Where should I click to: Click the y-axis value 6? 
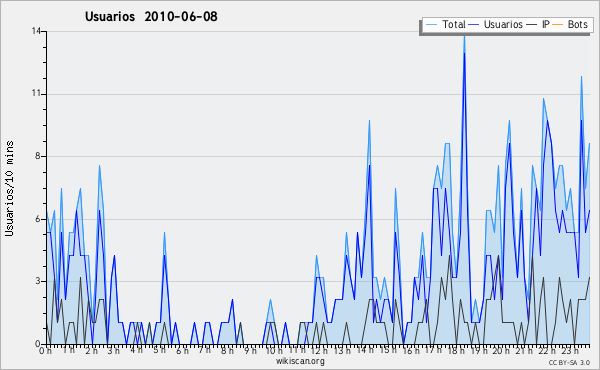click(38, 219)
